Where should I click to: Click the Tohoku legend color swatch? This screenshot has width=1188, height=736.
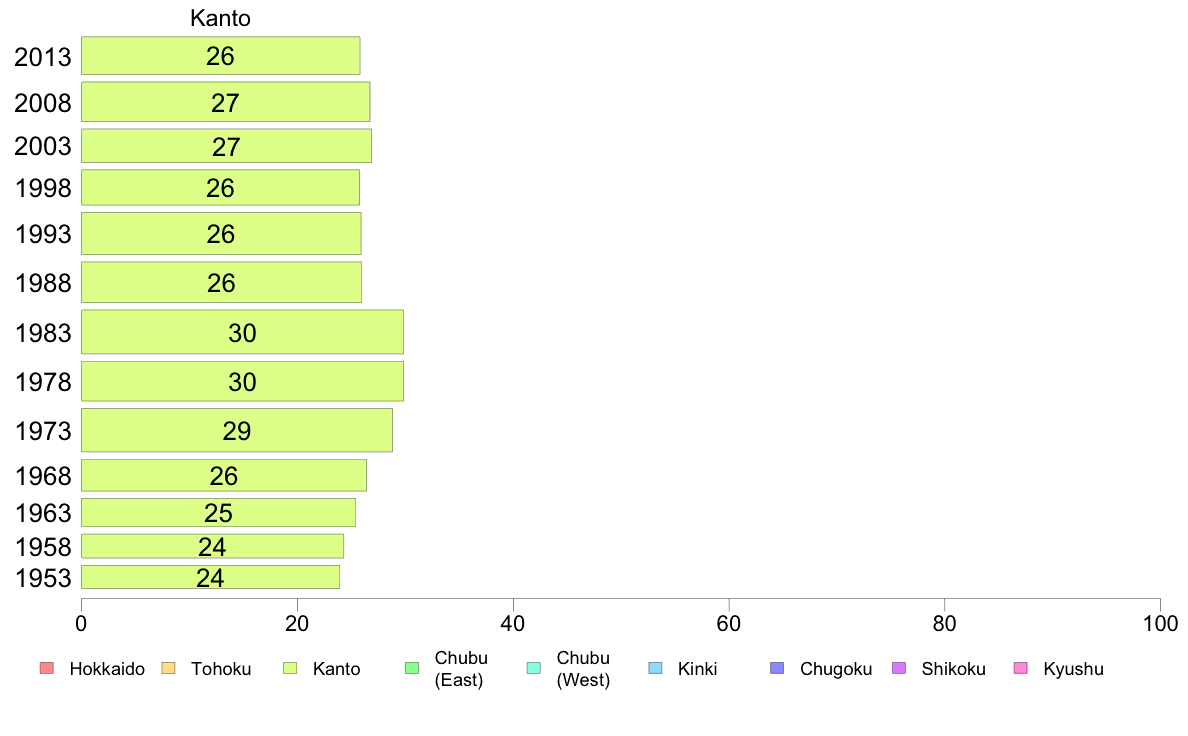coord(168,668)
